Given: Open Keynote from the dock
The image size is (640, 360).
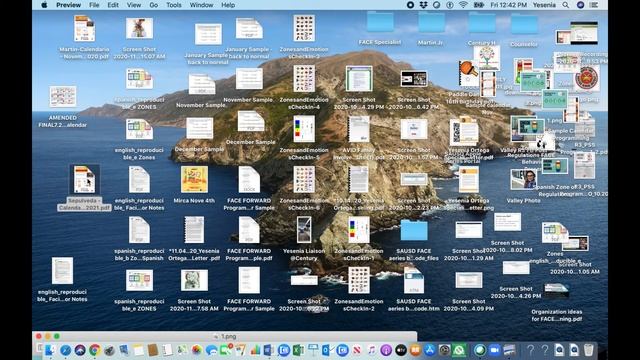Looking at the screenshot, I should 313,350.
